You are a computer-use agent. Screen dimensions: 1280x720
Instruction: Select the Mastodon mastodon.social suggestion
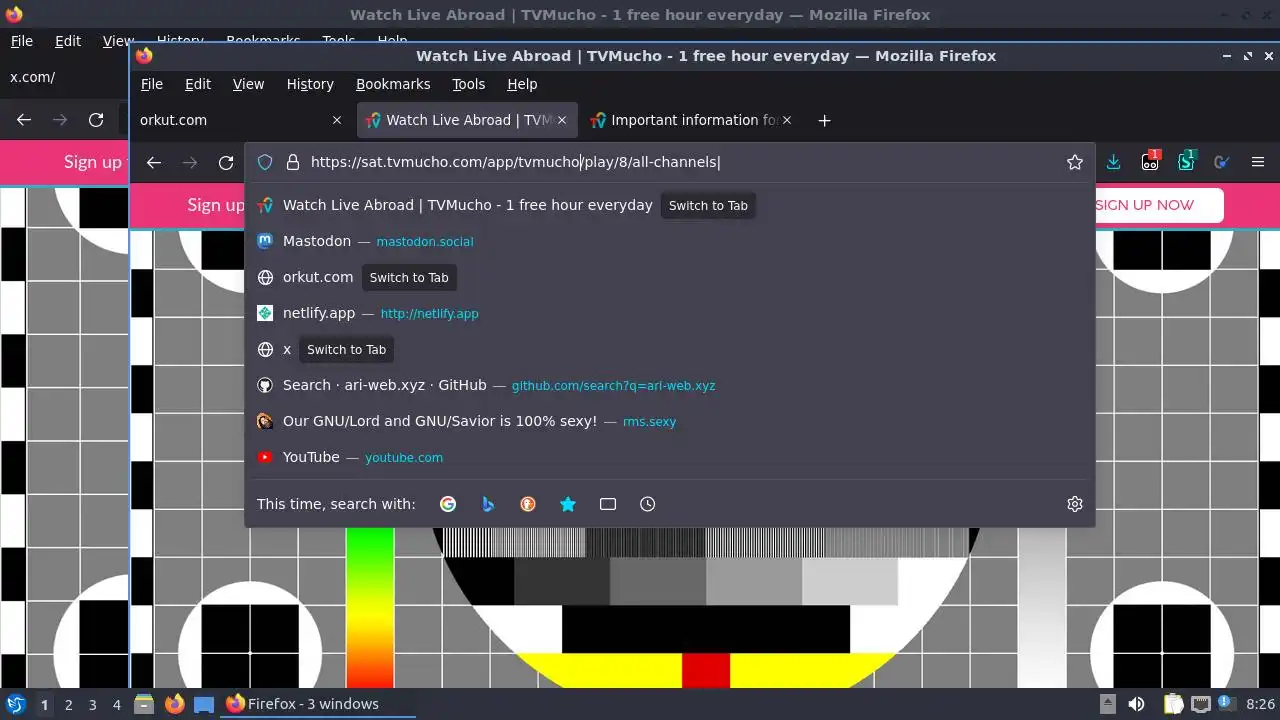pos(670,241)
